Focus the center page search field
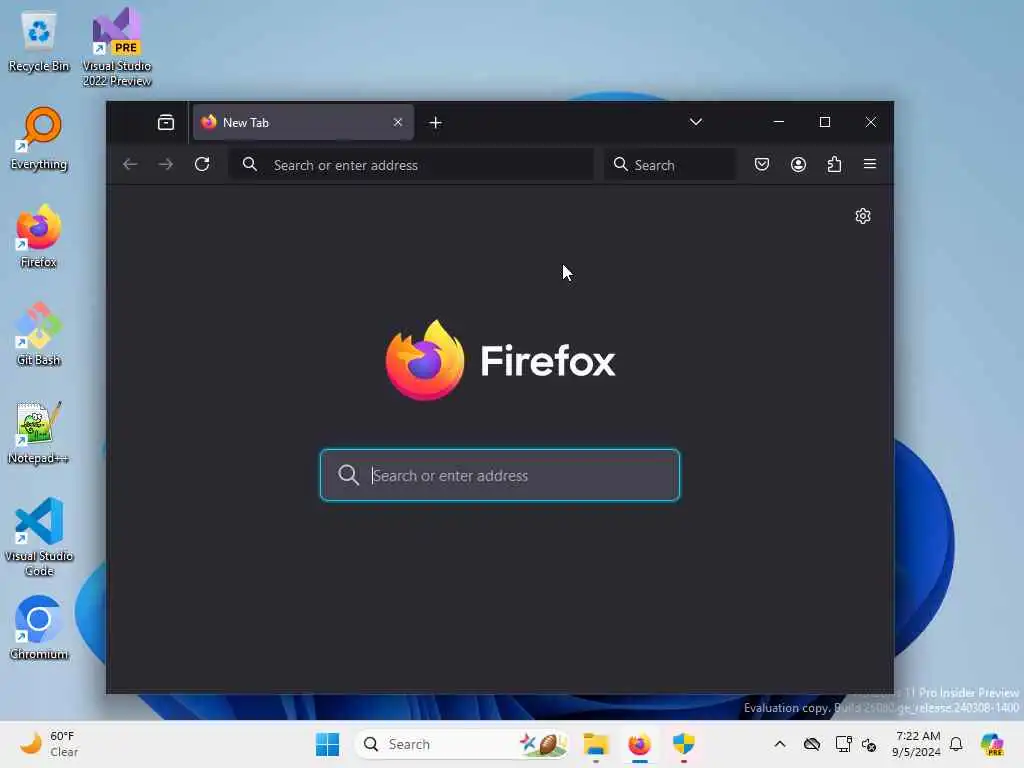This screenshot has height=768, width=1024. (500, 475)
